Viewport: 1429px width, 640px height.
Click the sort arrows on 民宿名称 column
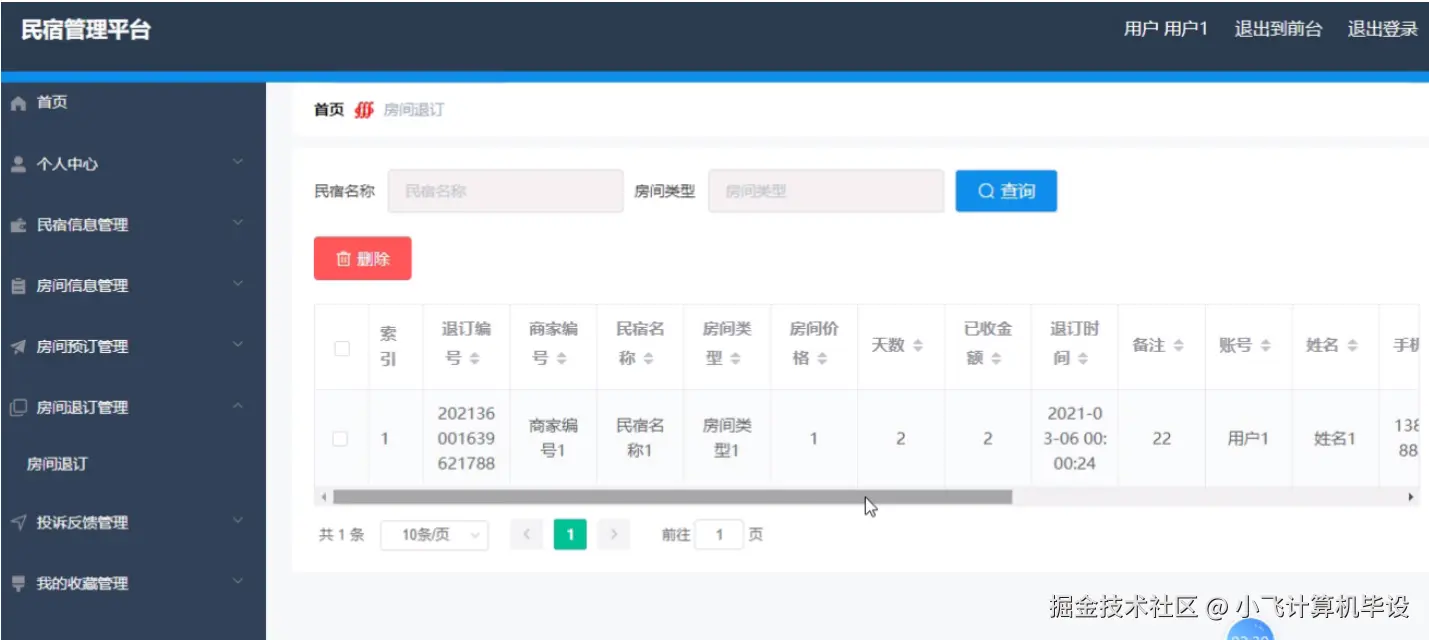tap(649, 358)
